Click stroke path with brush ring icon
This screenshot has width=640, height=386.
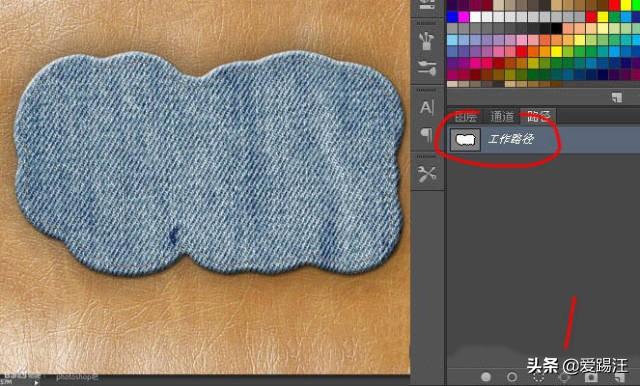pyautogui.click(x=512, y=377)
